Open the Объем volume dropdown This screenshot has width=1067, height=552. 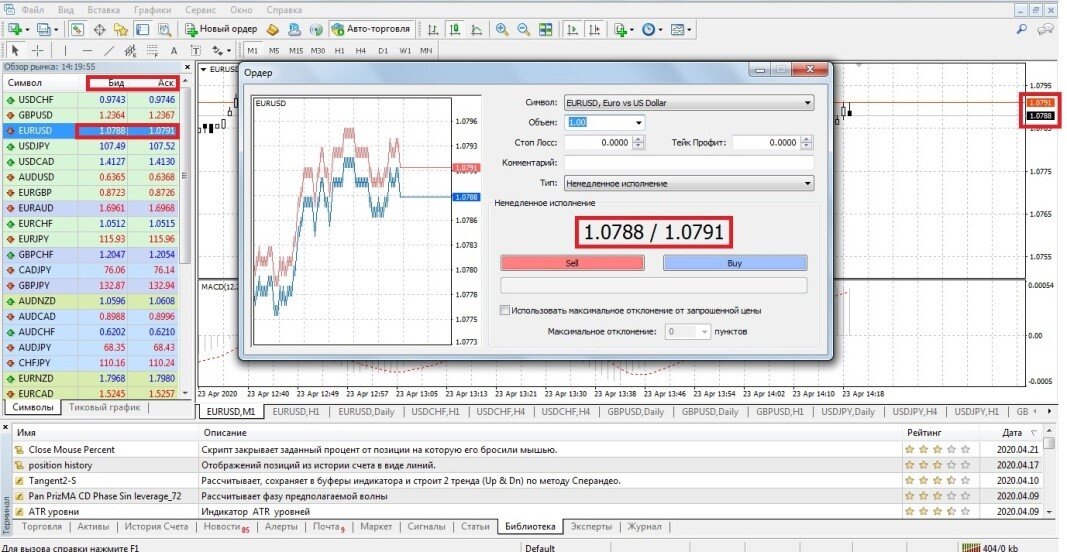coord(638,123)
